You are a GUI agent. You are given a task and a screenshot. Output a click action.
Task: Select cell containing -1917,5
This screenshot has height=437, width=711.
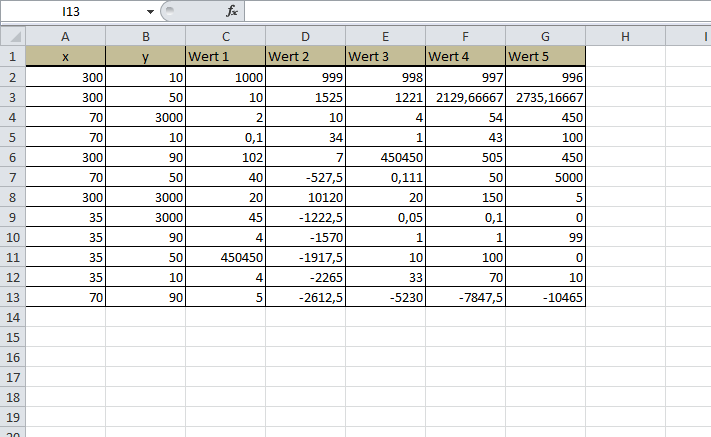pyautogui.click(x=305, y=257)
